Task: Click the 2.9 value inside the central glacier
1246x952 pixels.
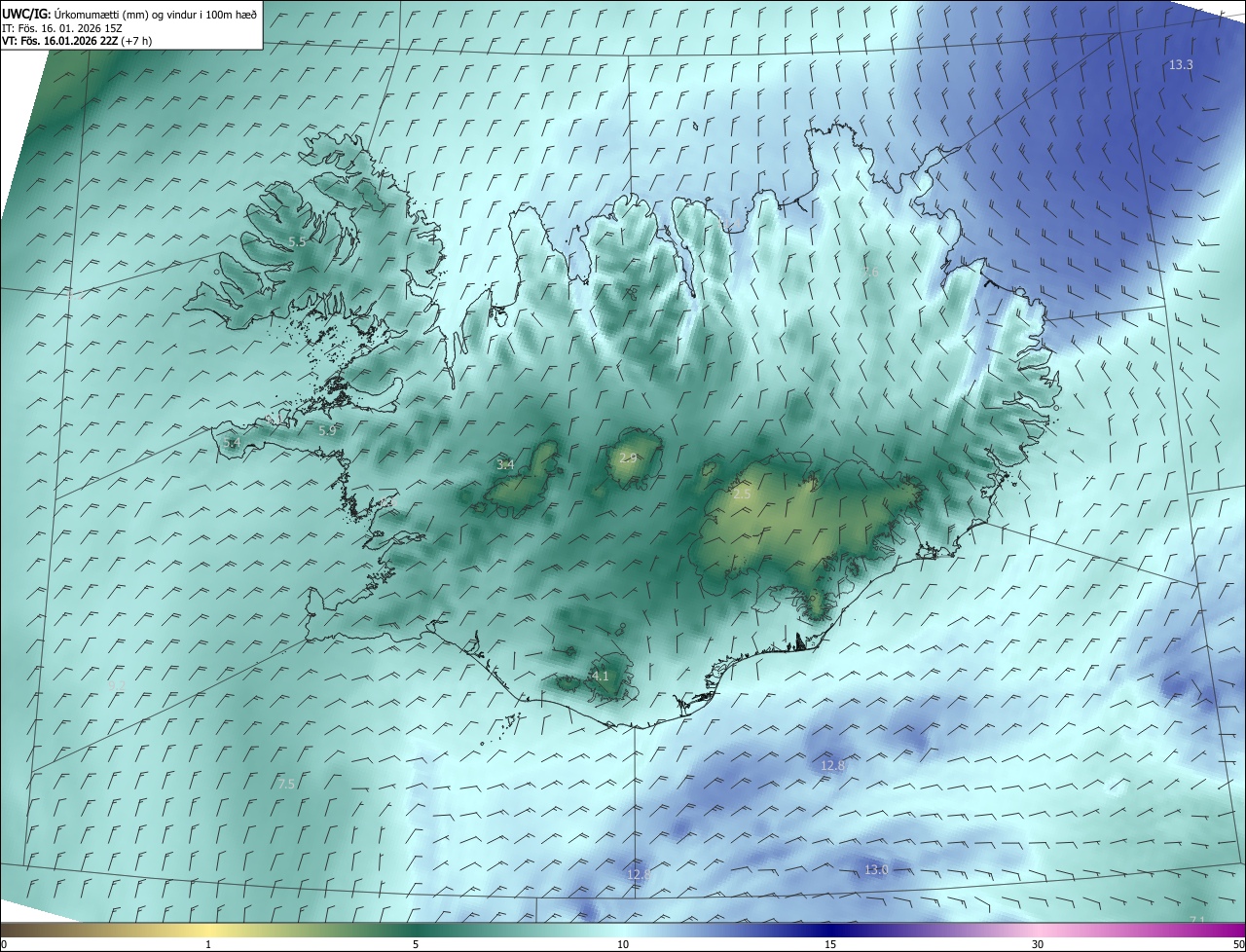Action: [x=628, y=458]
